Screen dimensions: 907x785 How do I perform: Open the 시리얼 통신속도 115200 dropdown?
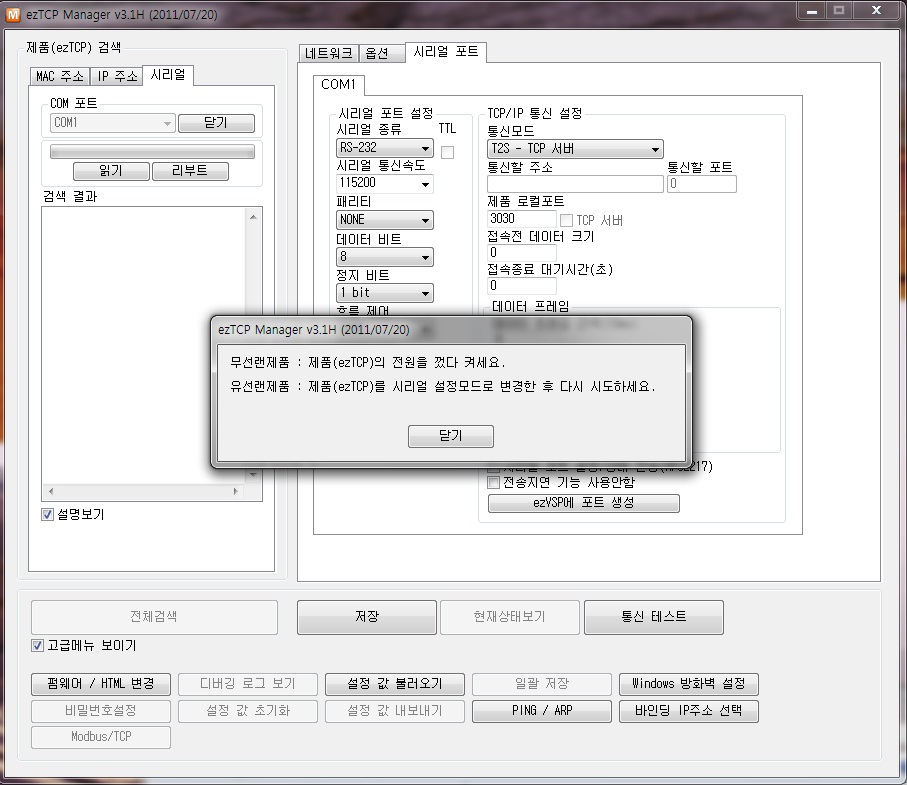pos(385,183)
